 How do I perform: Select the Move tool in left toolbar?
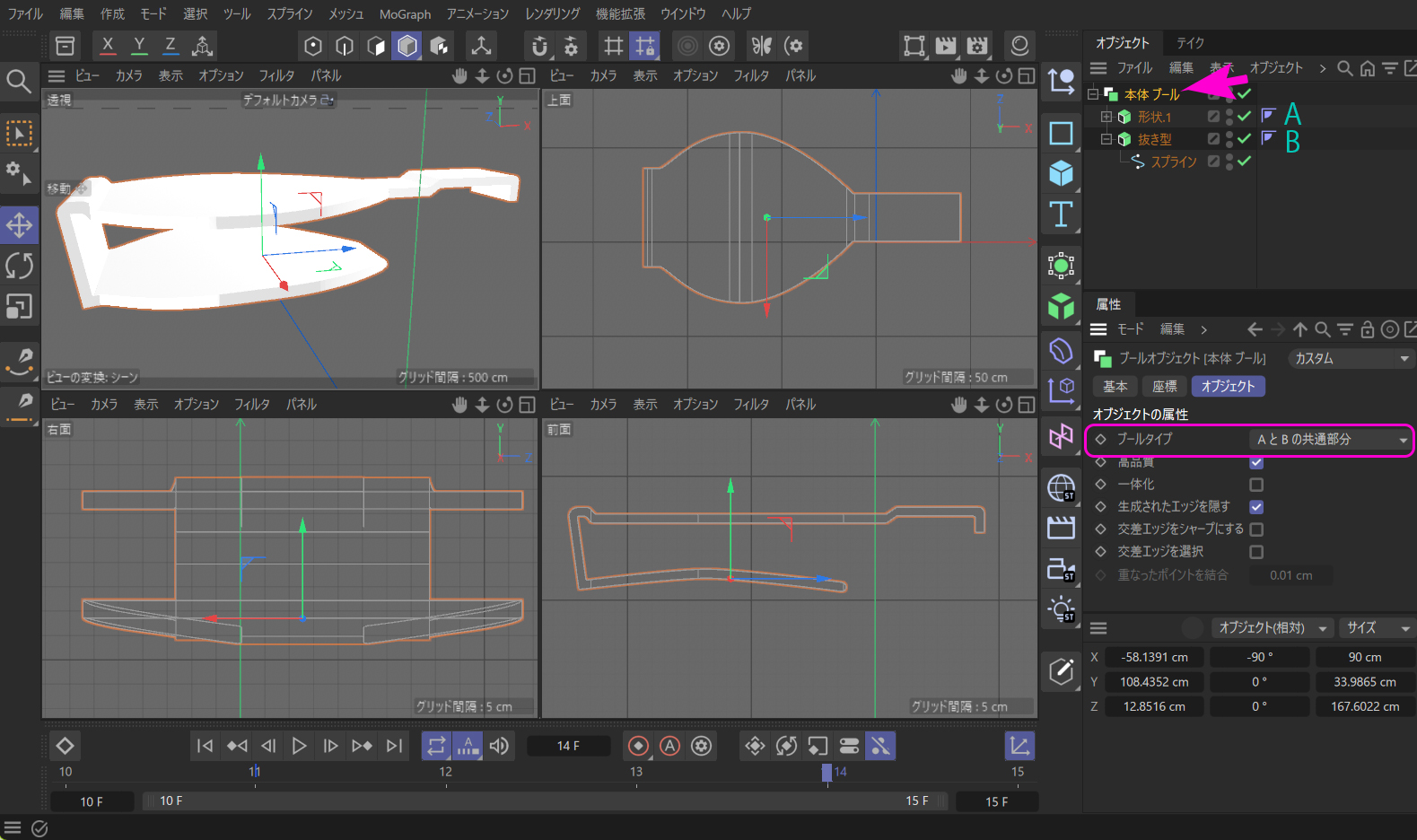tap(19, 224)
